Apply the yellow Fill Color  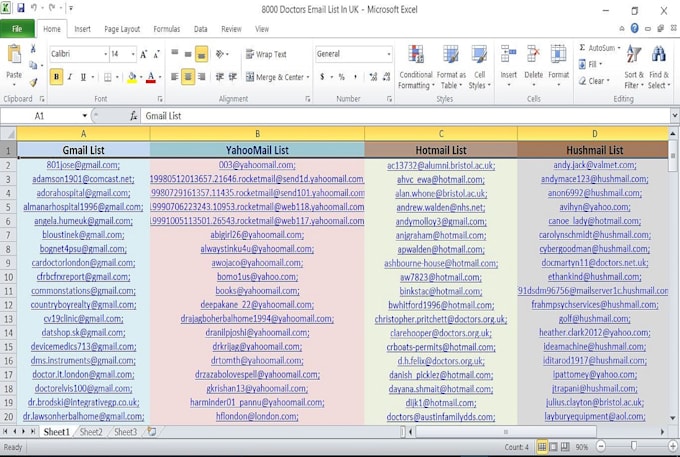click(x=132, y=78)
